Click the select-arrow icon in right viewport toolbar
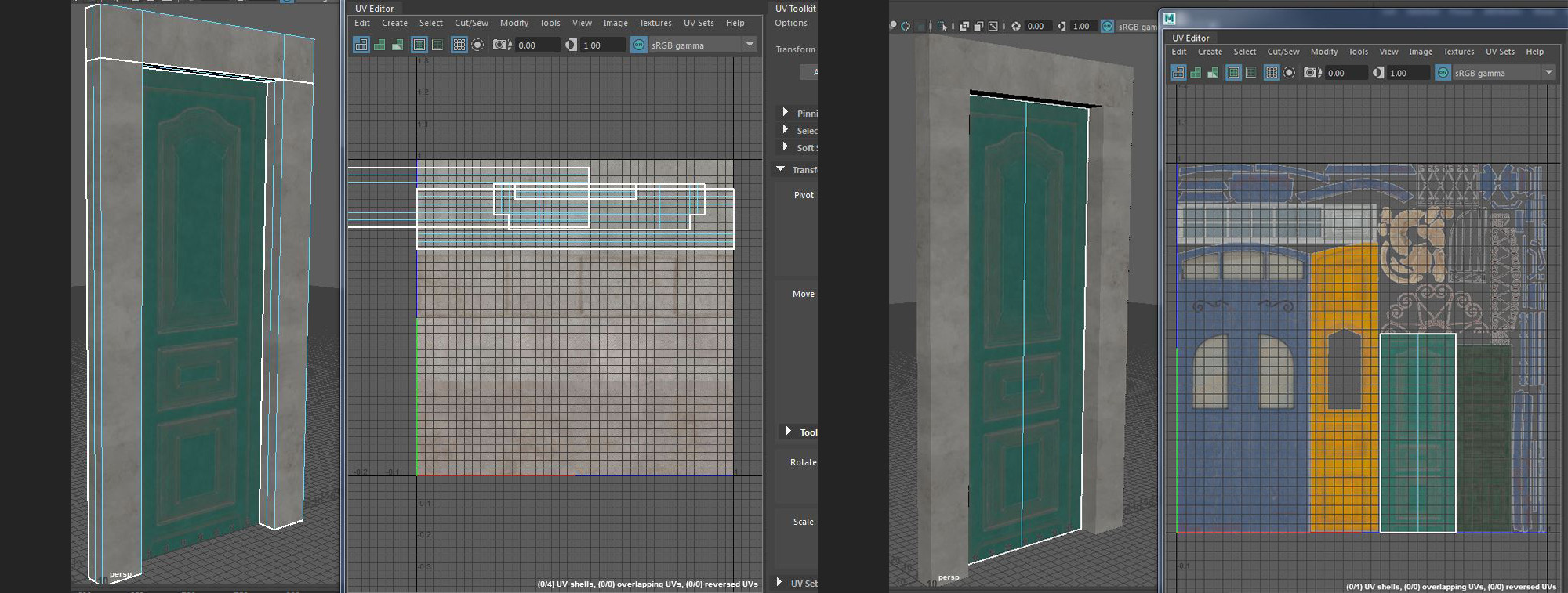 942,26
